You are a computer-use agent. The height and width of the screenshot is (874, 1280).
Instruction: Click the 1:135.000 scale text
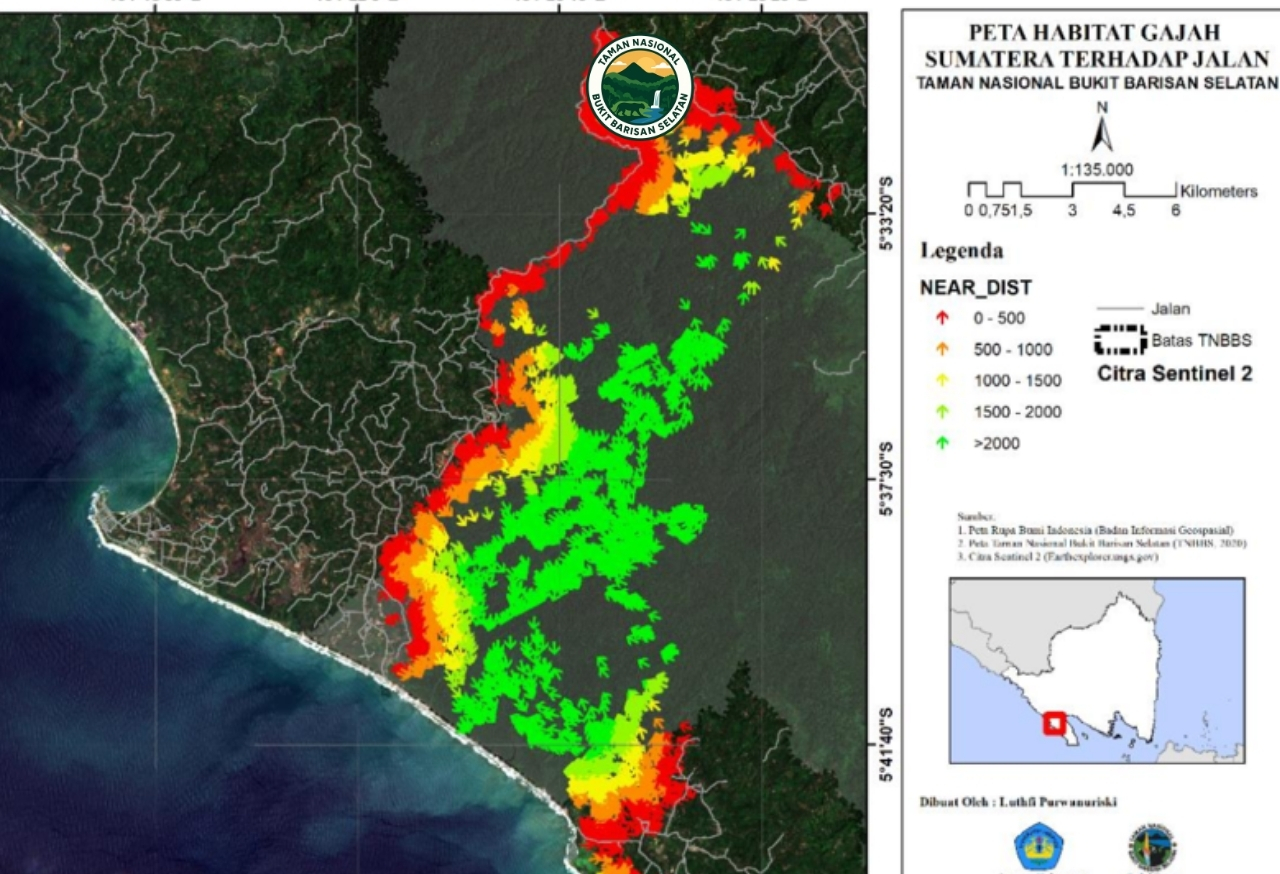point(1097,169)
